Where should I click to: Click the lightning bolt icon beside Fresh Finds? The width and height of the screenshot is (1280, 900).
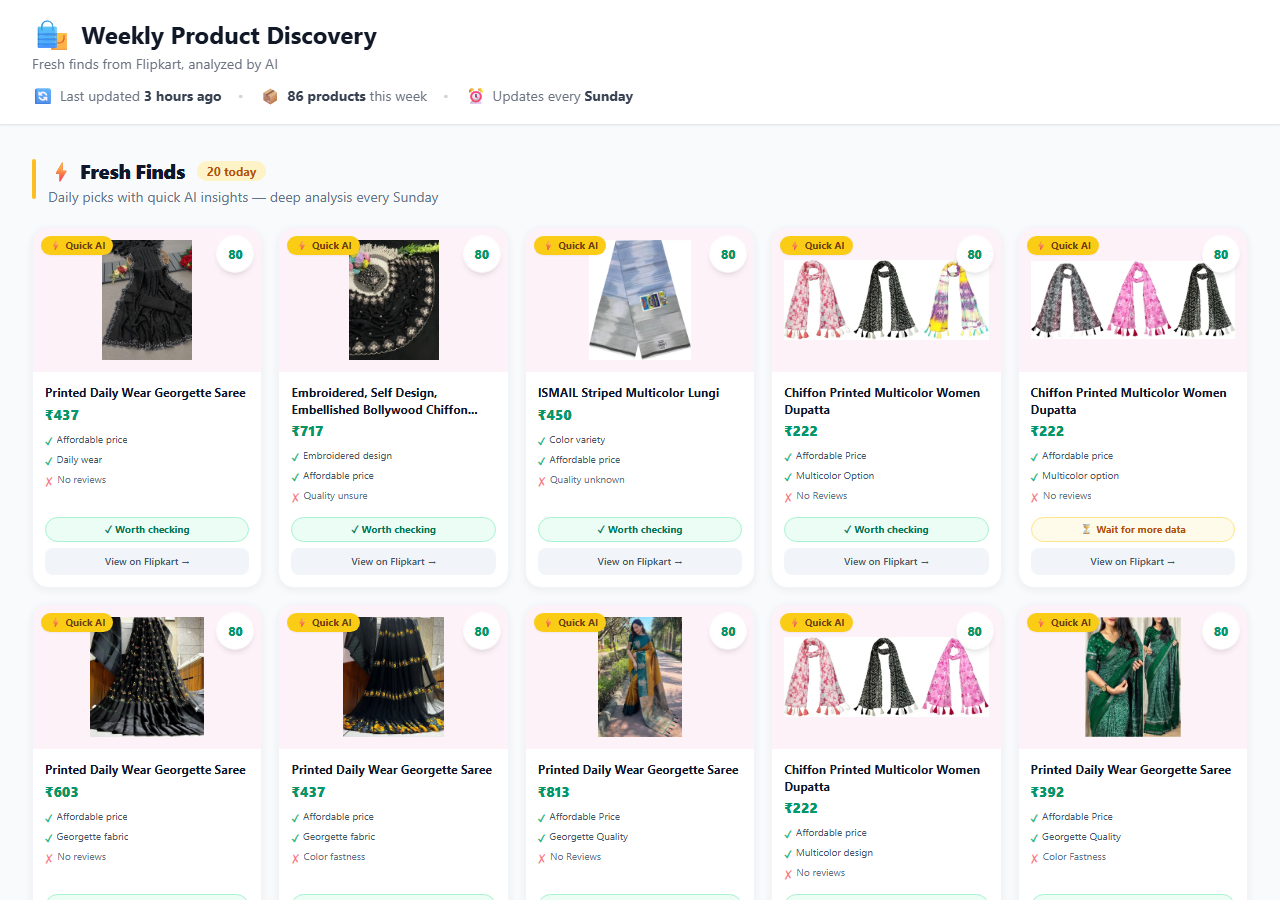(x=61, y=172)
